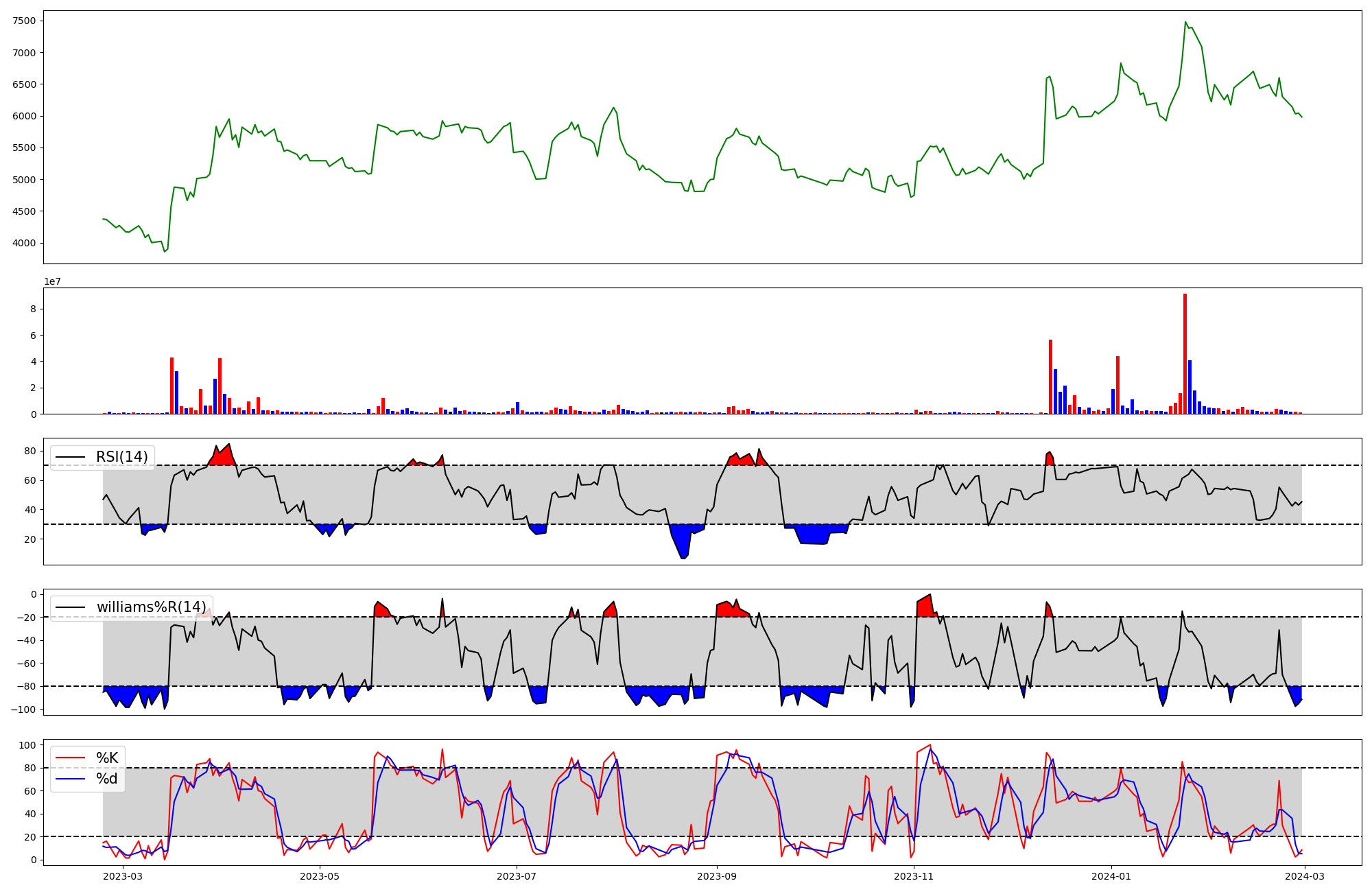Click the %K legend entry text
The height and width of the screenshot is (892, 1372).
click(107, 758)
